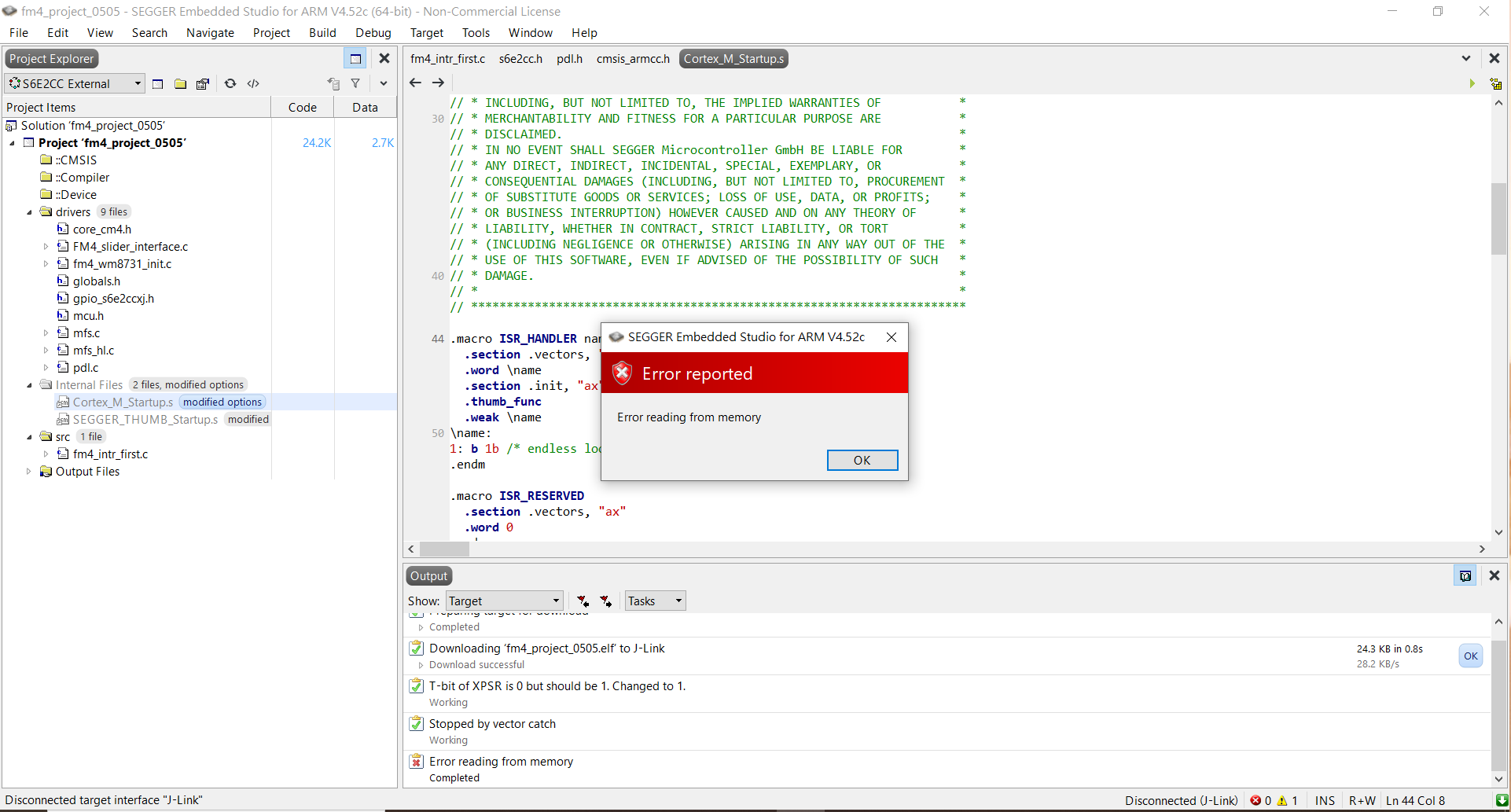Image resolution: width=1511 pixels, height=812 pixels.
Task: Click the editor horizontal scrollbar thumb
Action: coord(444,549)
